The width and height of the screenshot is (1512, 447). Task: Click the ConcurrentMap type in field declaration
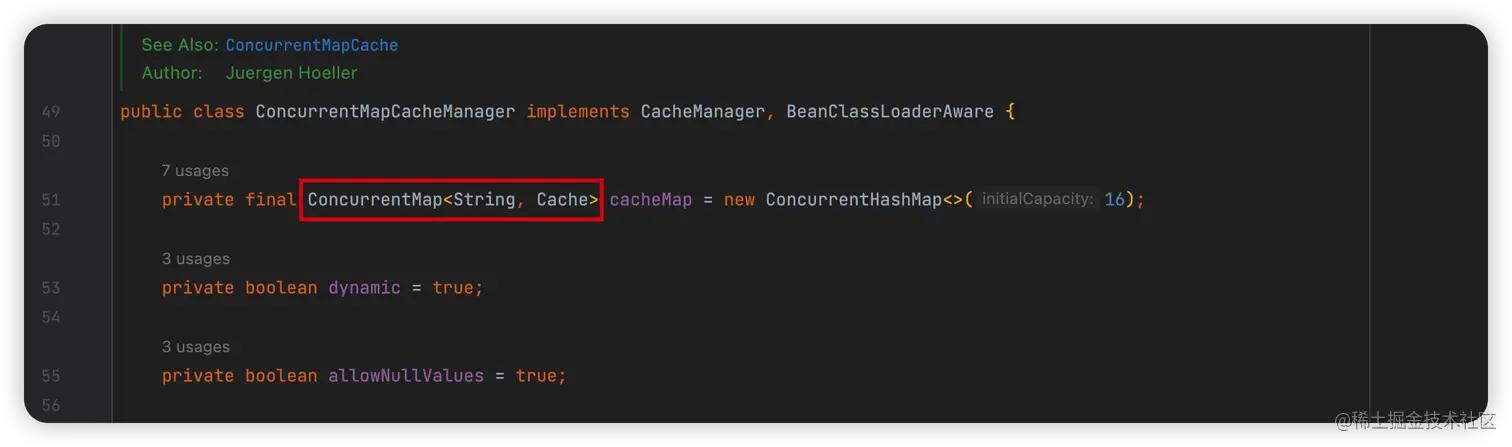pyautogui.click(x=374, y=200)
